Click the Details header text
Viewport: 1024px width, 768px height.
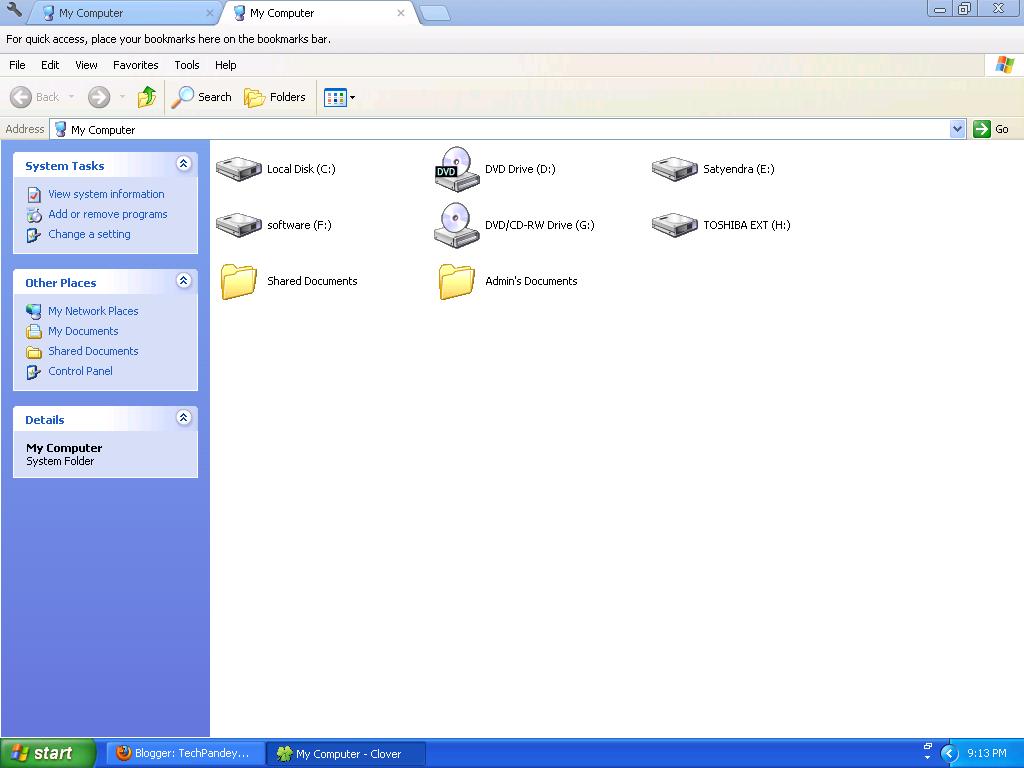44,420
